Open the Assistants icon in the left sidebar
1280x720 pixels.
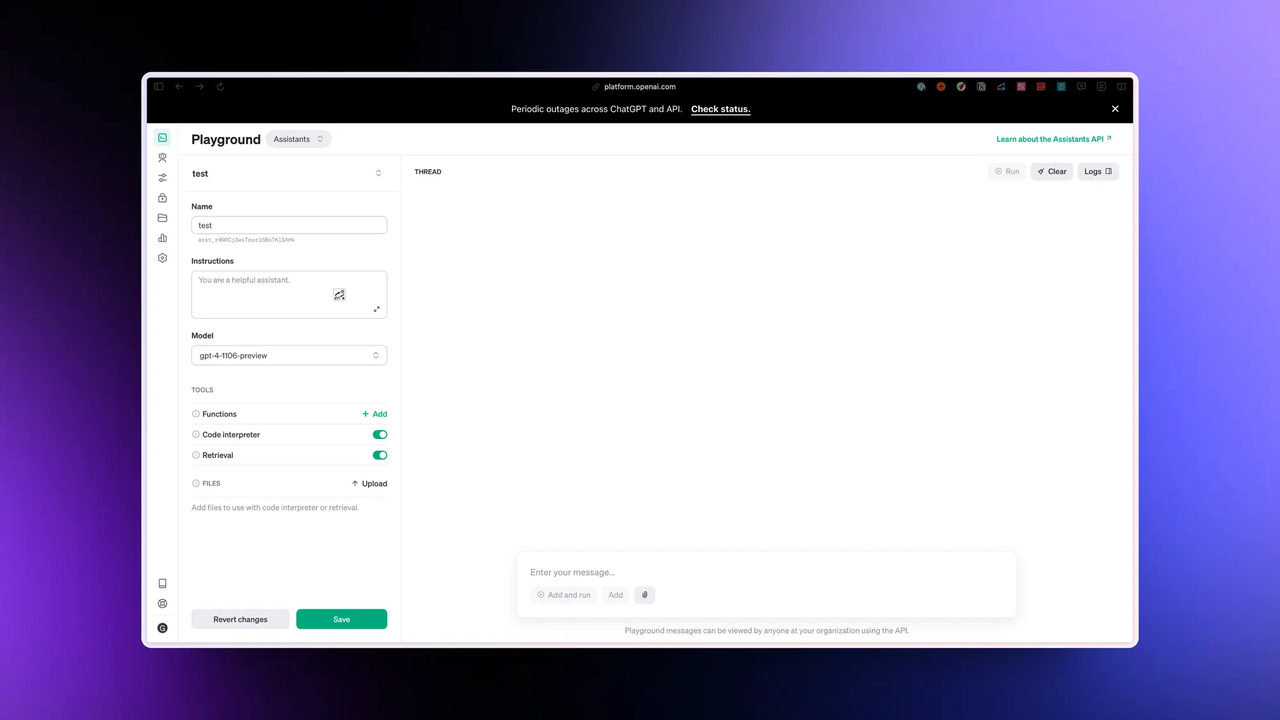[162, 158]
